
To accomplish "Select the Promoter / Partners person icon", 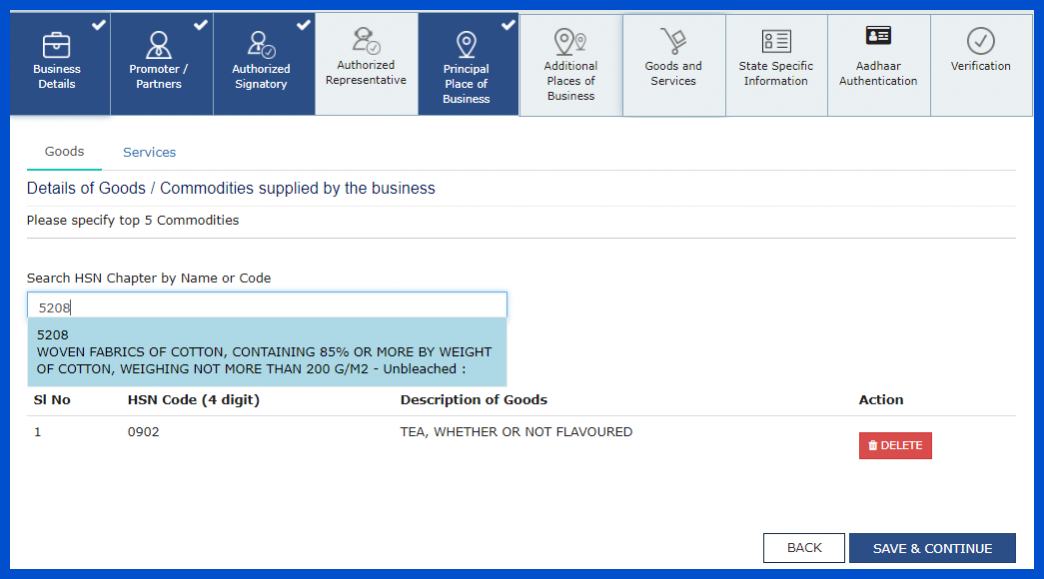I will (x=158, y=45).
